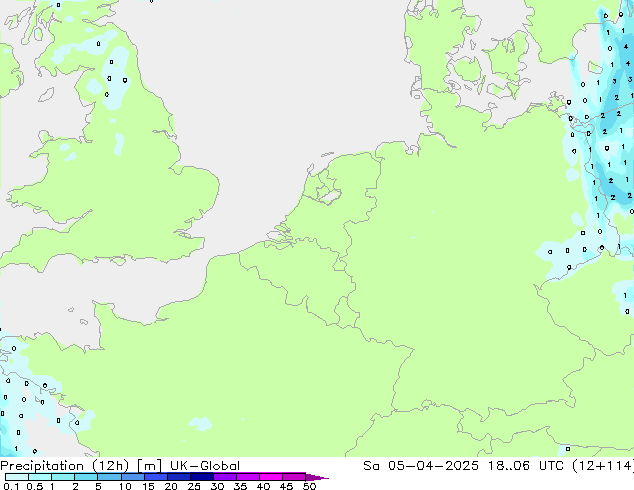Choose the 35–40 magenta legend swatch
The width and height of the screenshot is (634, 490).
coord(247,477)
